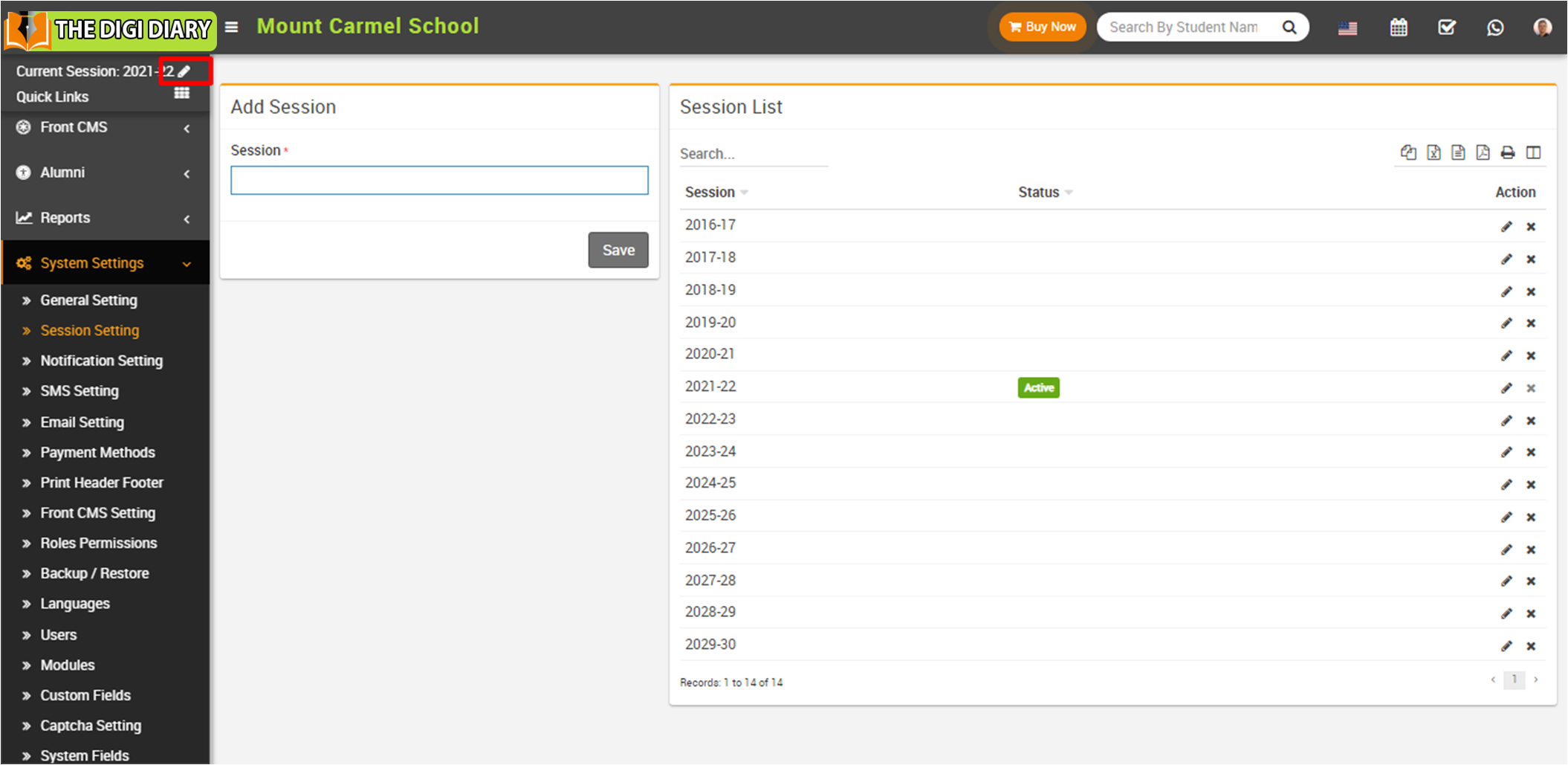Print the session list
The image size is (1568, 765).
click(1507, 153)
